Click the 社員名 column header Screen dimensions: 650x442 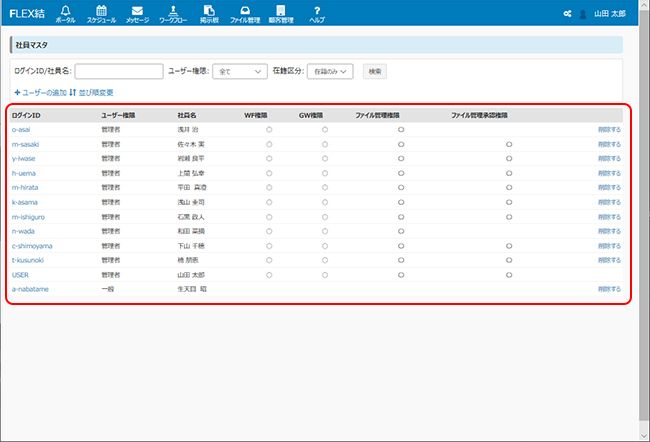(x=187, y=115)
